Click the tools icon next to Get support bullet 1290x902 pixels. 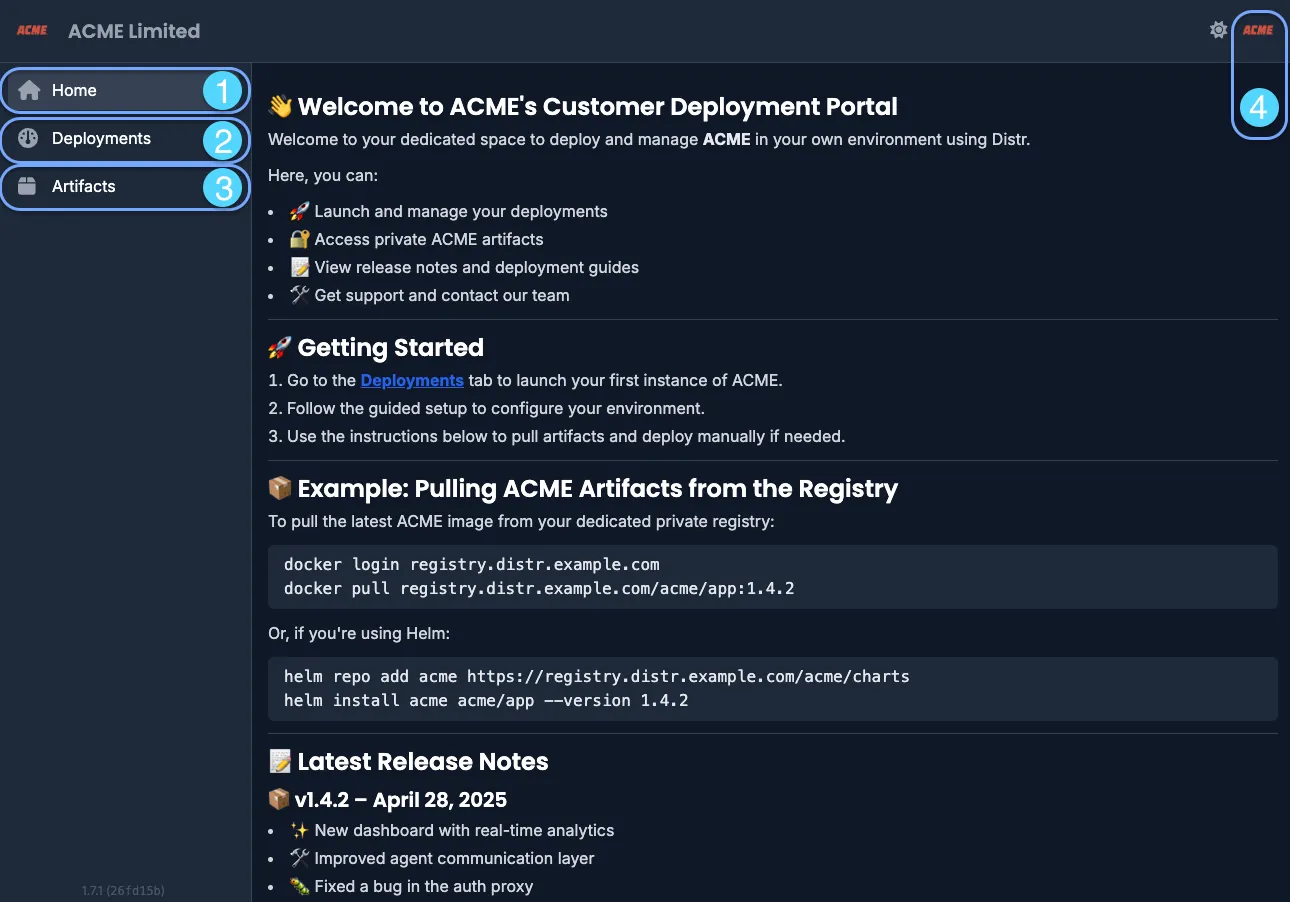[300, 295]
